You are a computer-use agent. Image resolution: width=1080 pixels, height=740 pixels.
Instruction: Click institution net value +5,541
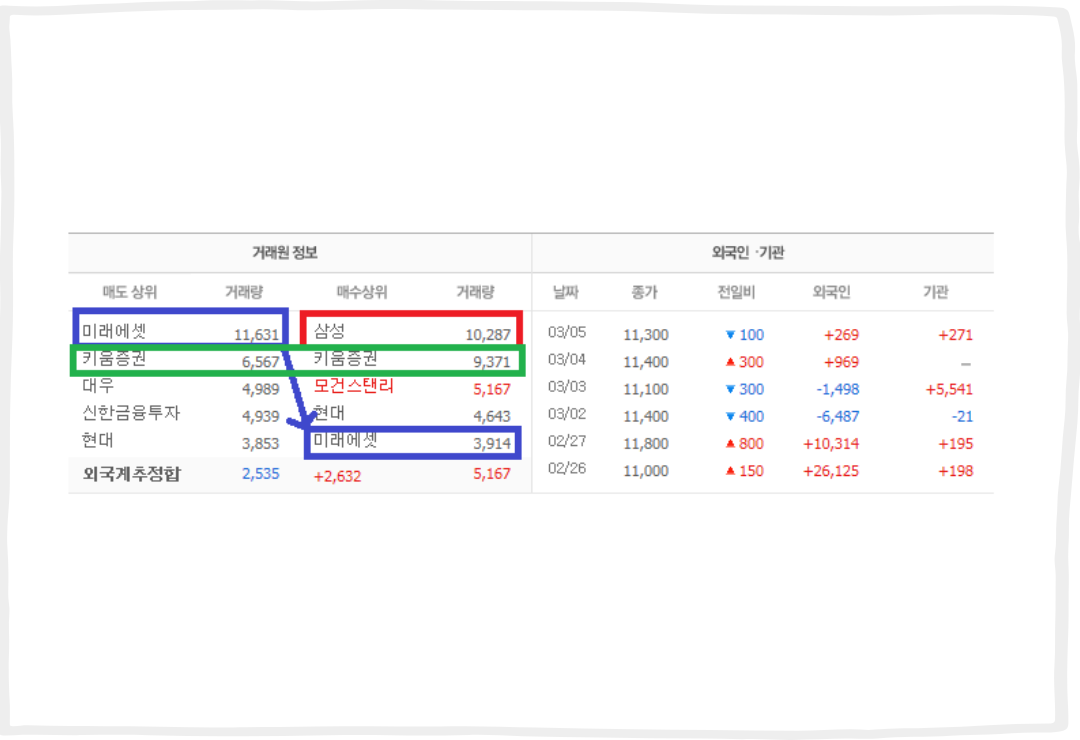pyautogui.click(x=949, y=389)
